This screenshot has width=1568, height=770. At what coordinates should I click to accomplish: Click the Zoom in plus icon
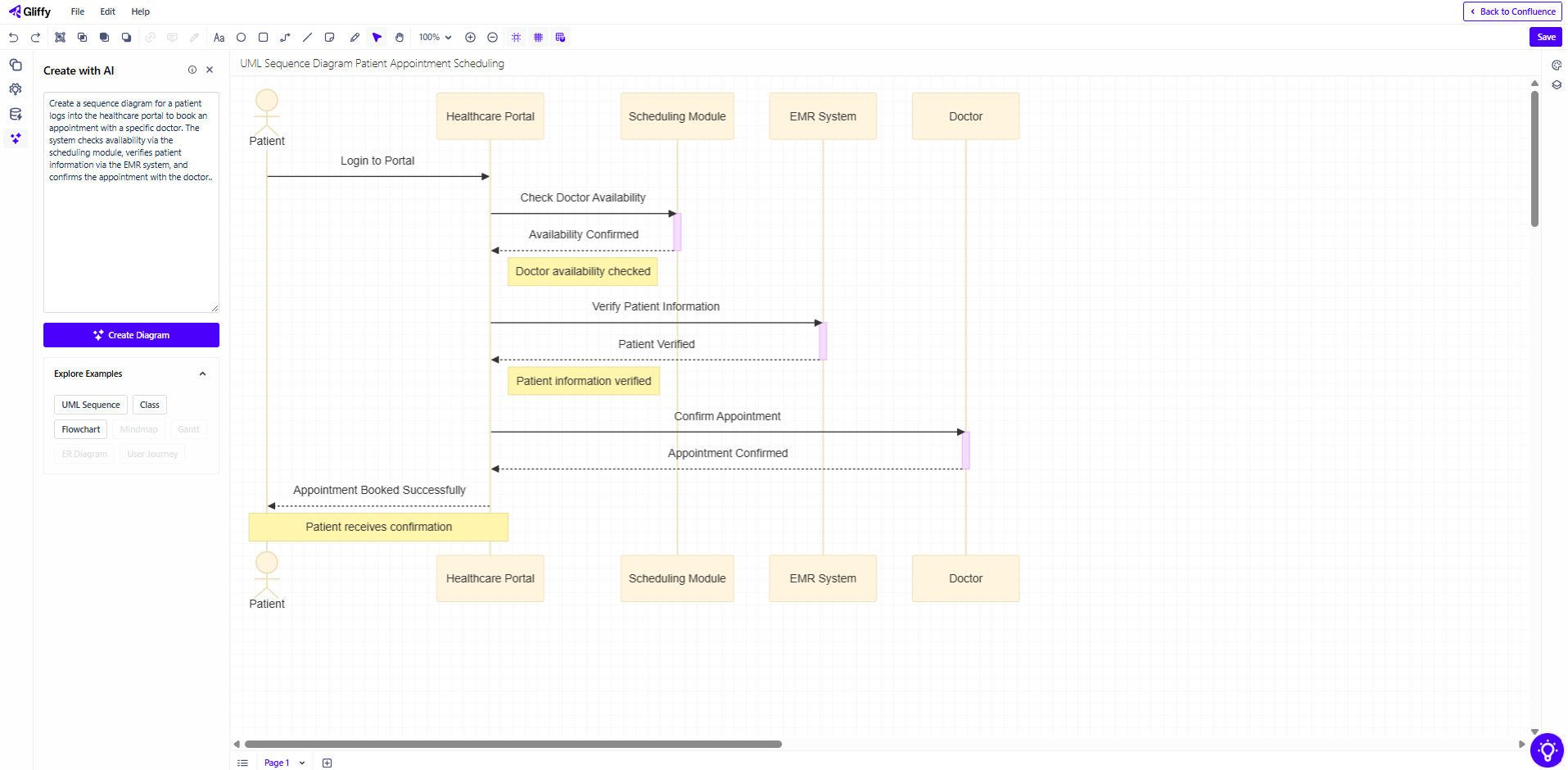pos(470,38)
